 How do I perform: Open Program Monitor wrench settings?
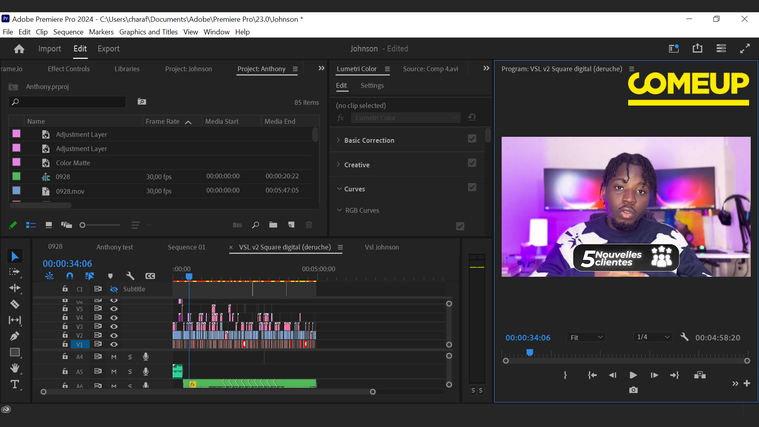click(684, 338)
